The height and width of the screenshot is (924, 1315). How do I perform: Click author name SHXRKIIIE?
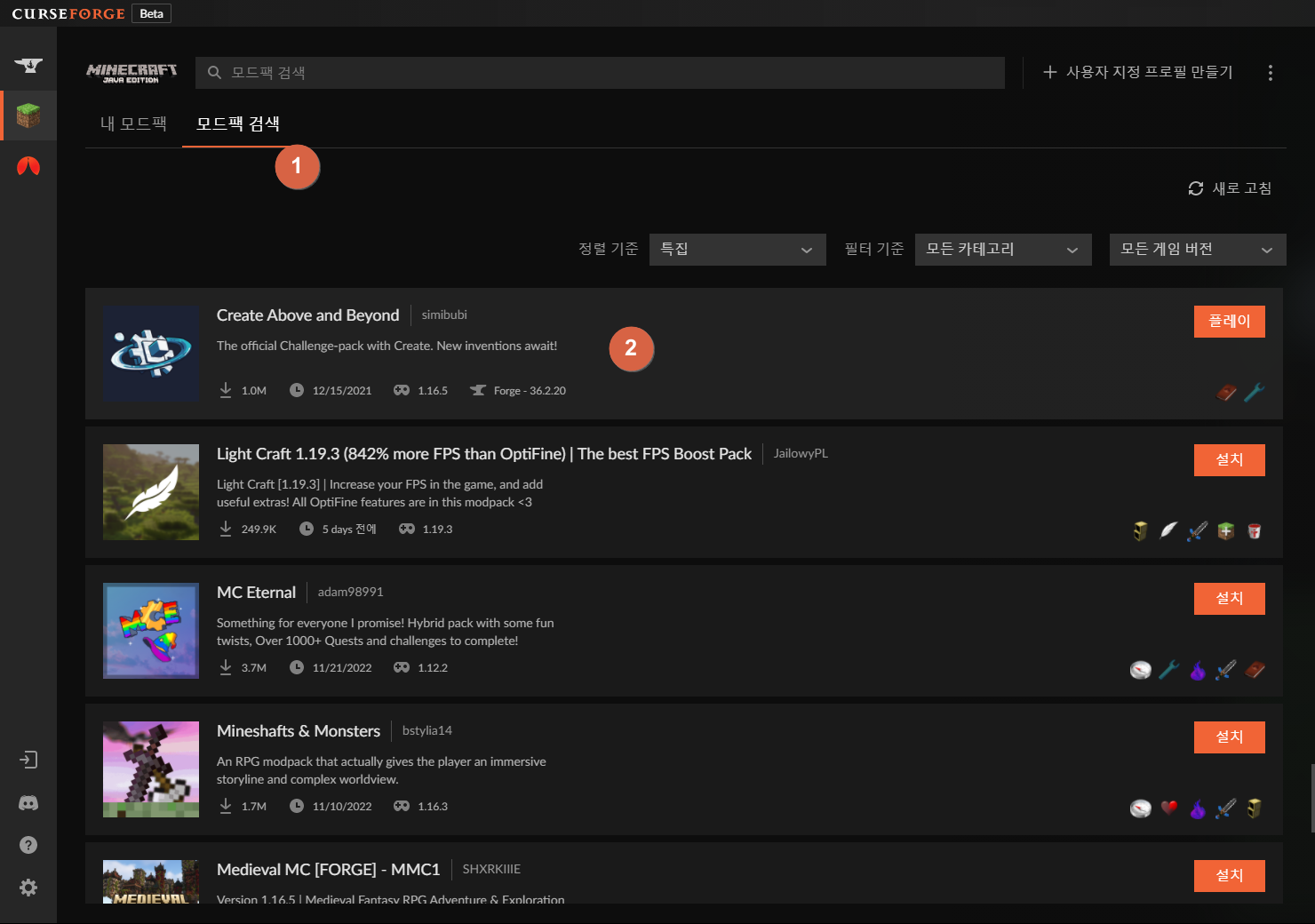(491, 869)
